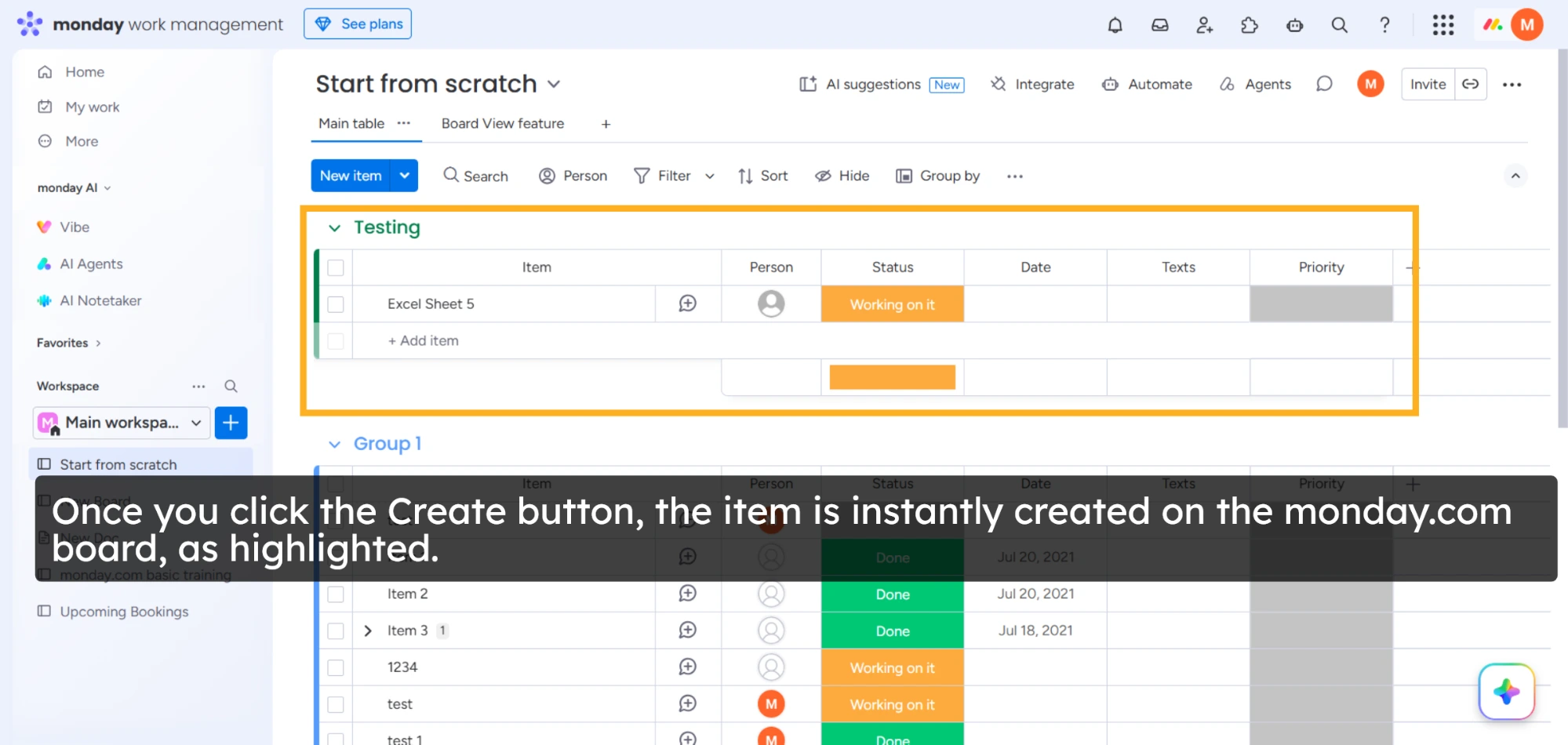Open the notifications bell
This screenshot has height=745, width=1568.
(1115, 25)
